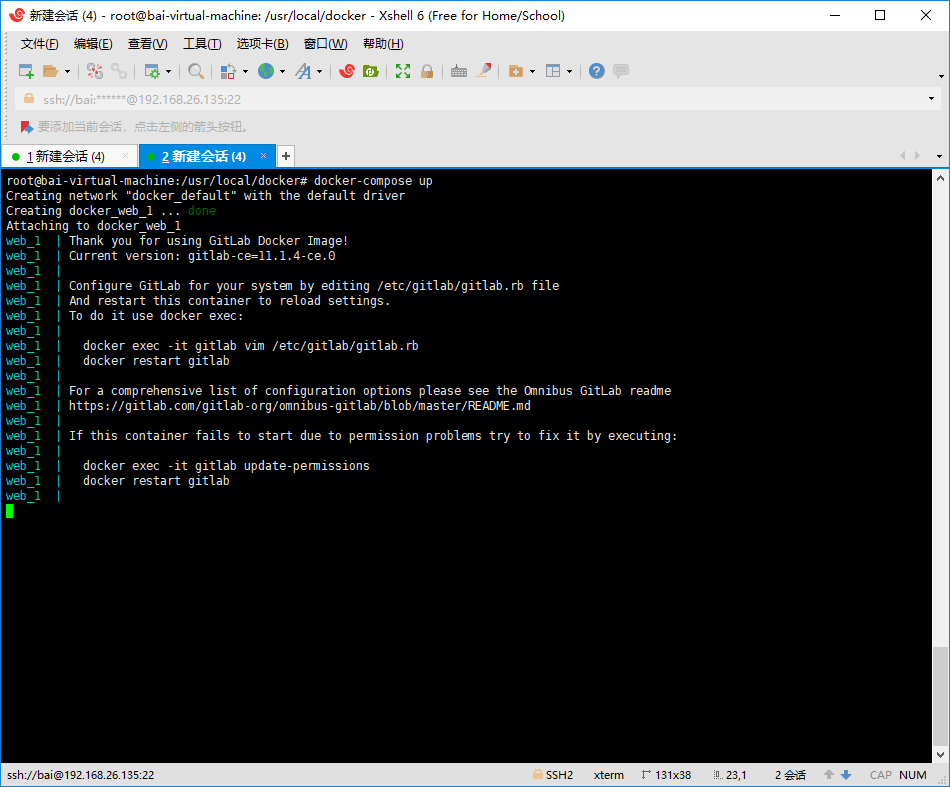Click the terminal scrollbar up arrow

click(x=940, y=178)
